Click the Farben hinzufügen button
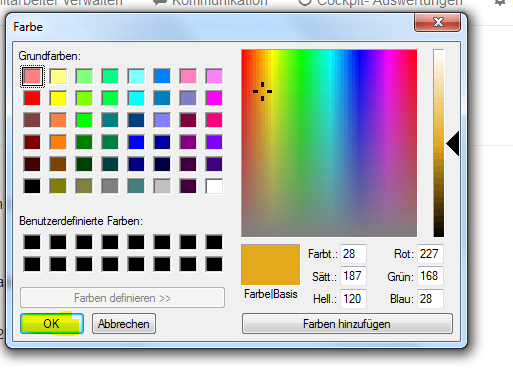The width and height of the screenshot is (513, 377). 347,323
